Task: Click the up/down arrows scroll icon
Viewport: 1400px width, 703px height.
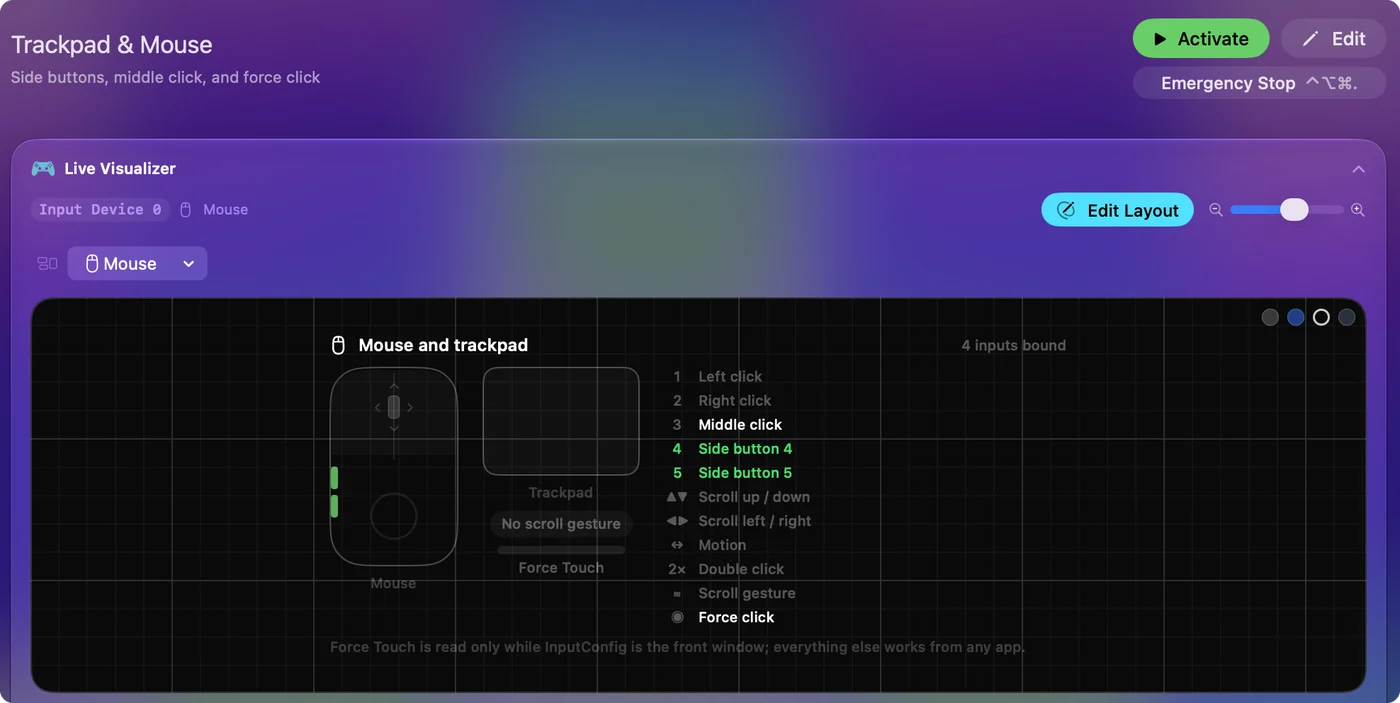Action: click(677, 497)
